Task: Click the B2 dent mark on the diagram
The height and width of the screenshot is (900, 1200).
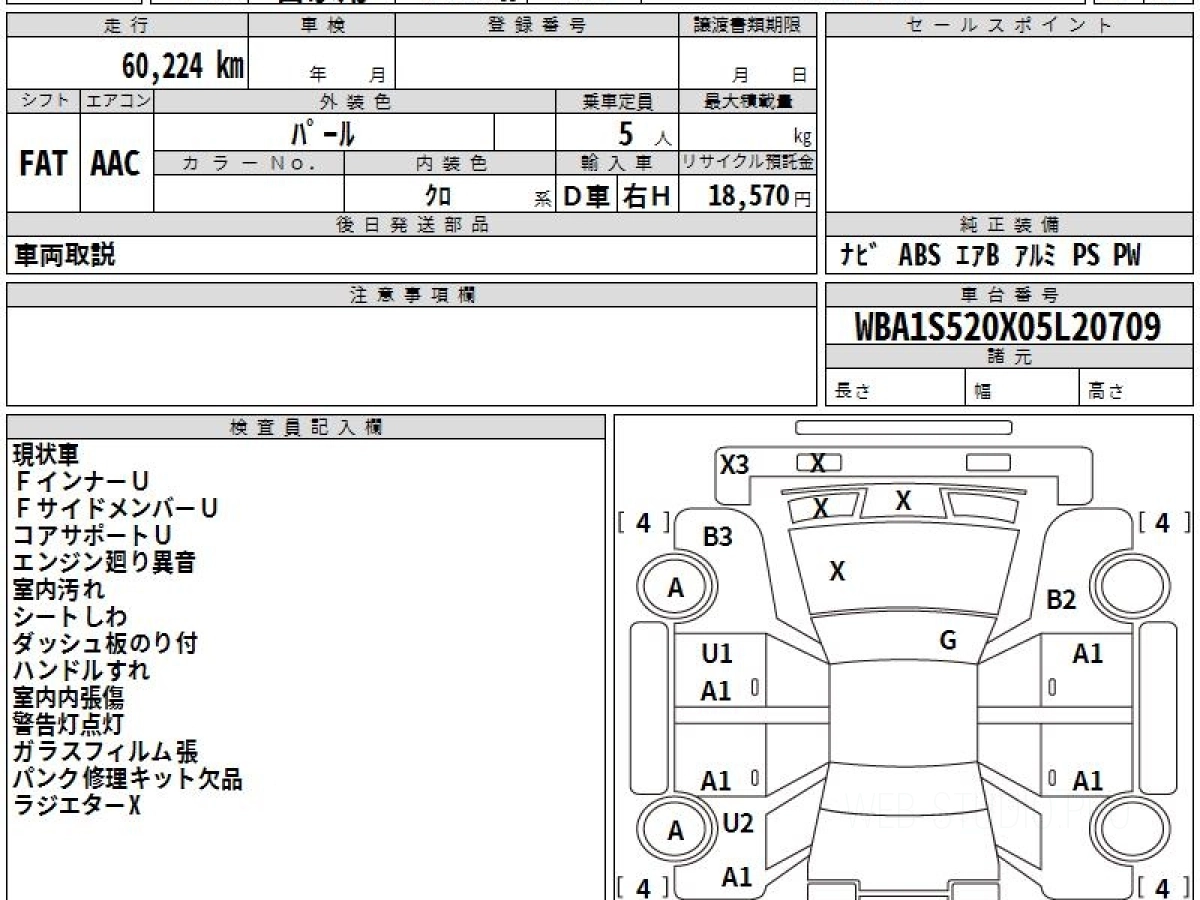Action: pos(1060,600)
